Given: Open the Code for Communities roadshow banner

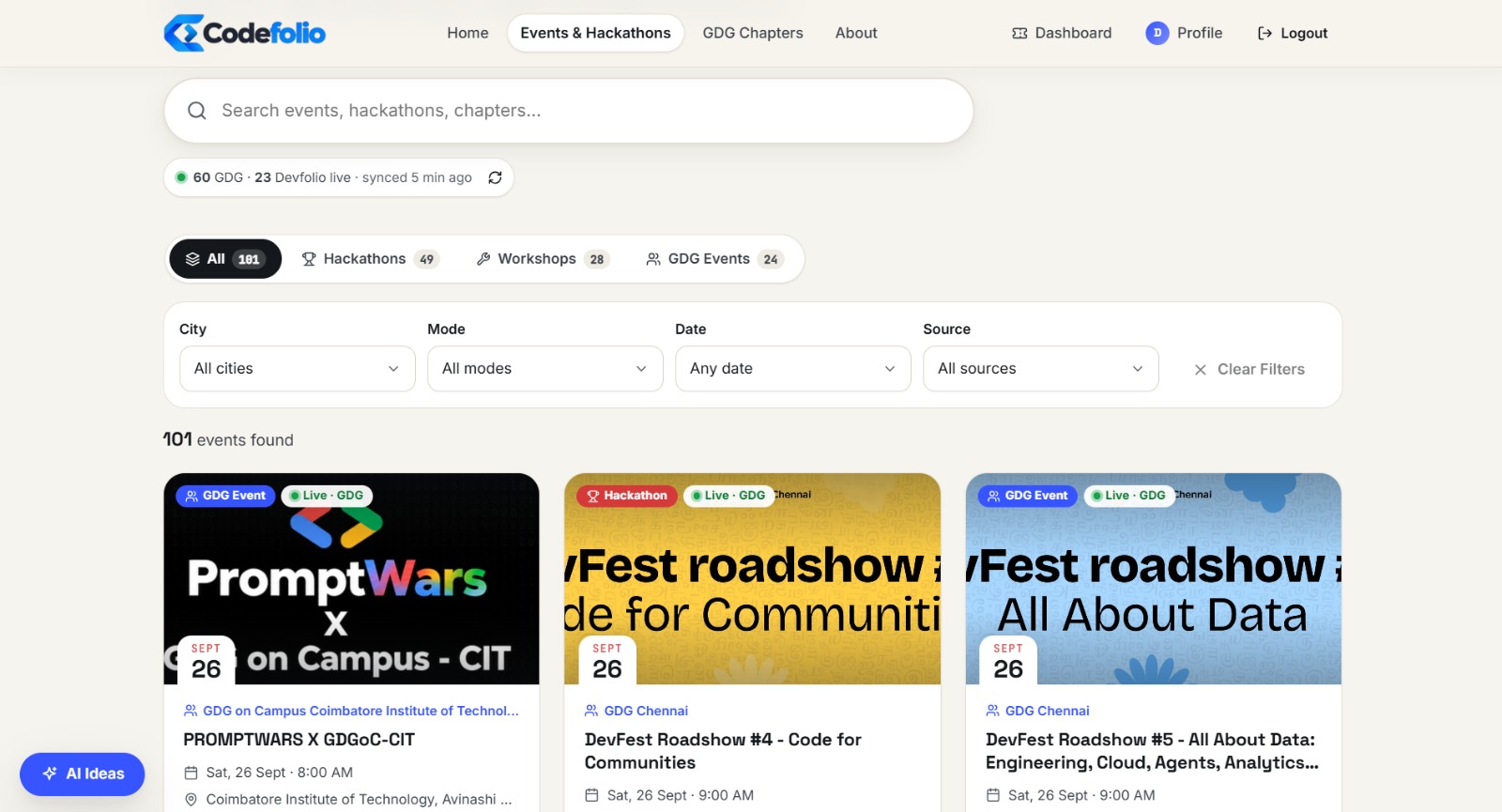Looking at the screenshot, I should tap(752, 578).
